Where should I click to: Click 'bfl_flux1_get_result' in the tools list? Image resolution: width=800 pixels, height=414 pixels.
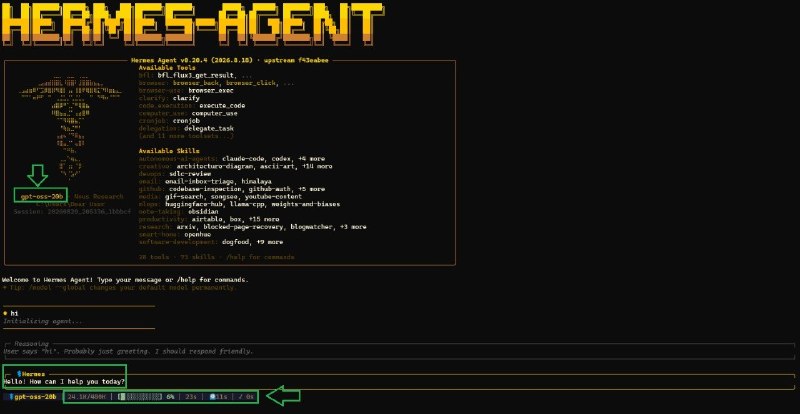[195, 76]
